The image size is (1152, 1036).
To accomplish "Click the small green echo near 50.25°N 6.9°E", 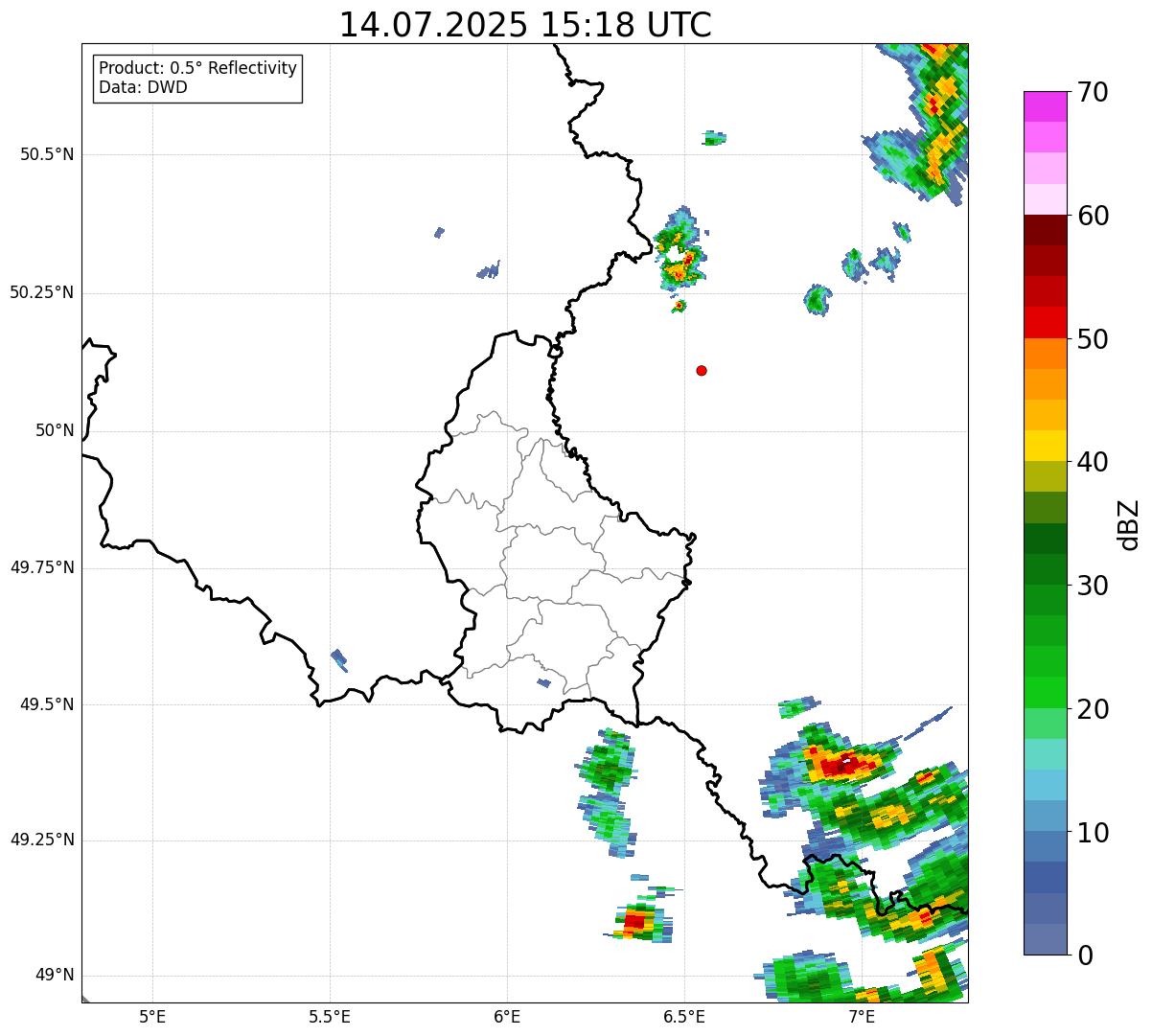I will click(x=818, y=300).
